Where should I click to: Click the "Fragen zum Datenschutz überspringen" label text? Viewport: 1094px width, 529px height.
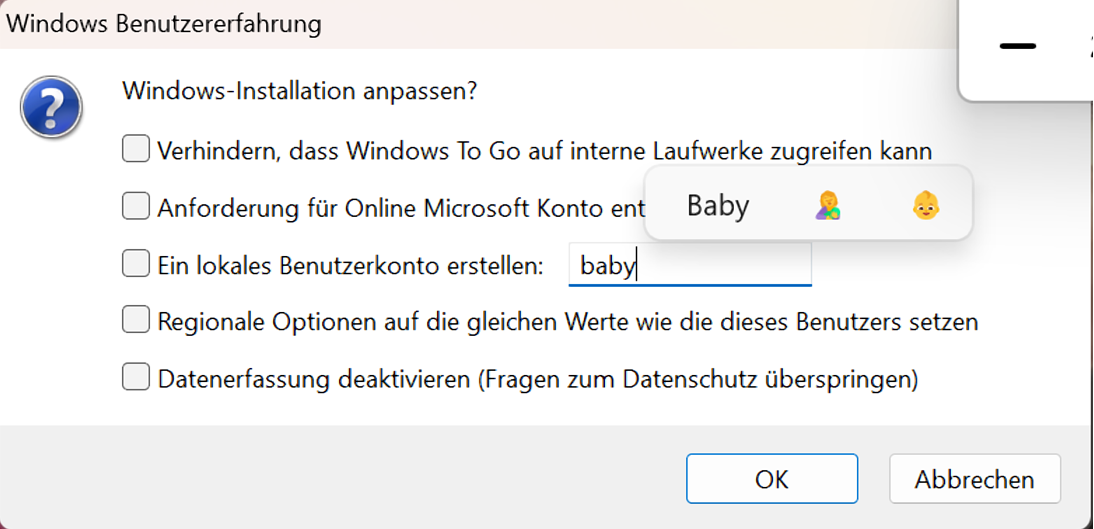click(x=700, y=379)
